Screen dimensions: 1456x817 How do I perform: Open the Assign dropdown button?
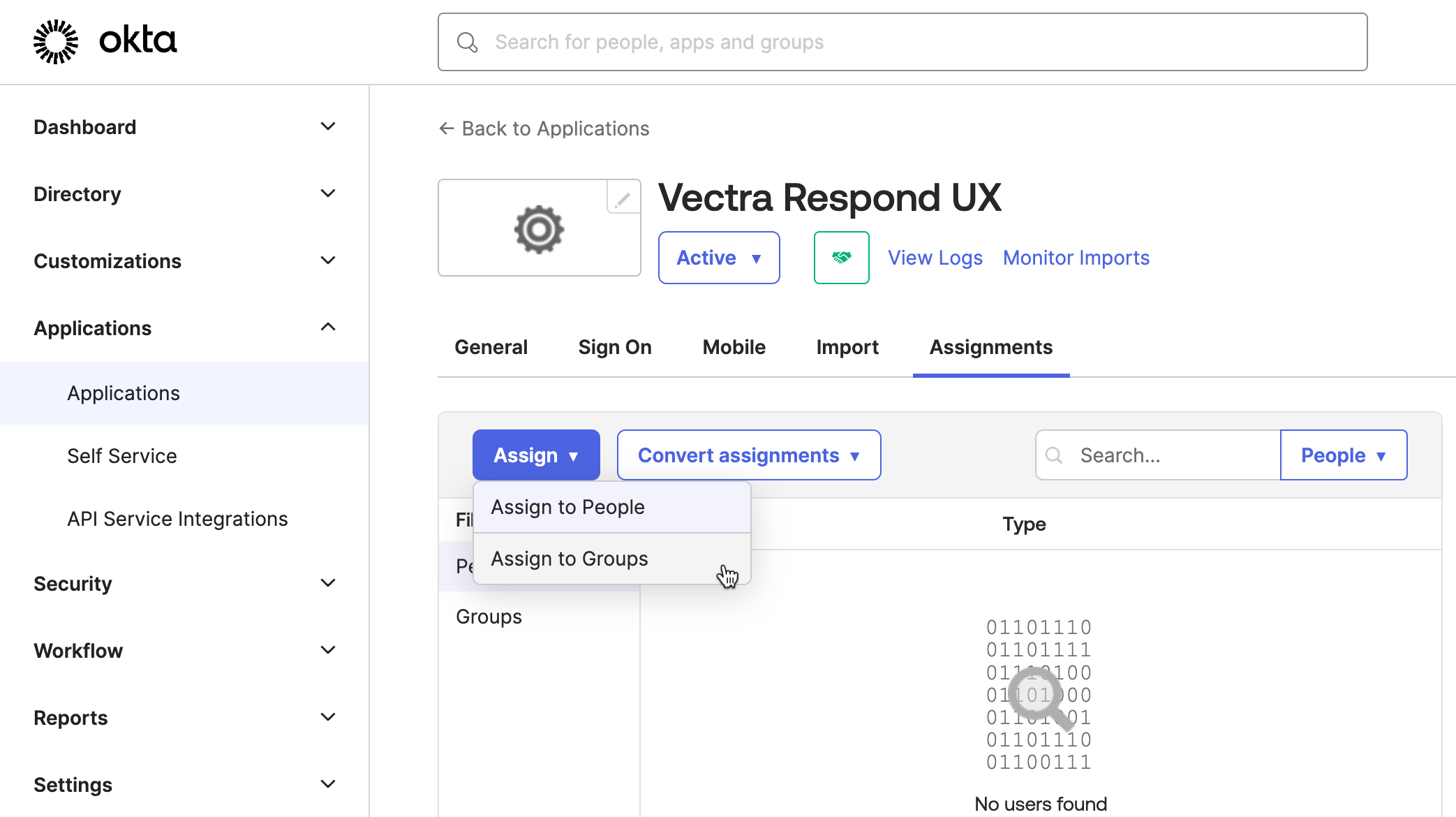[x=535, y=455]
